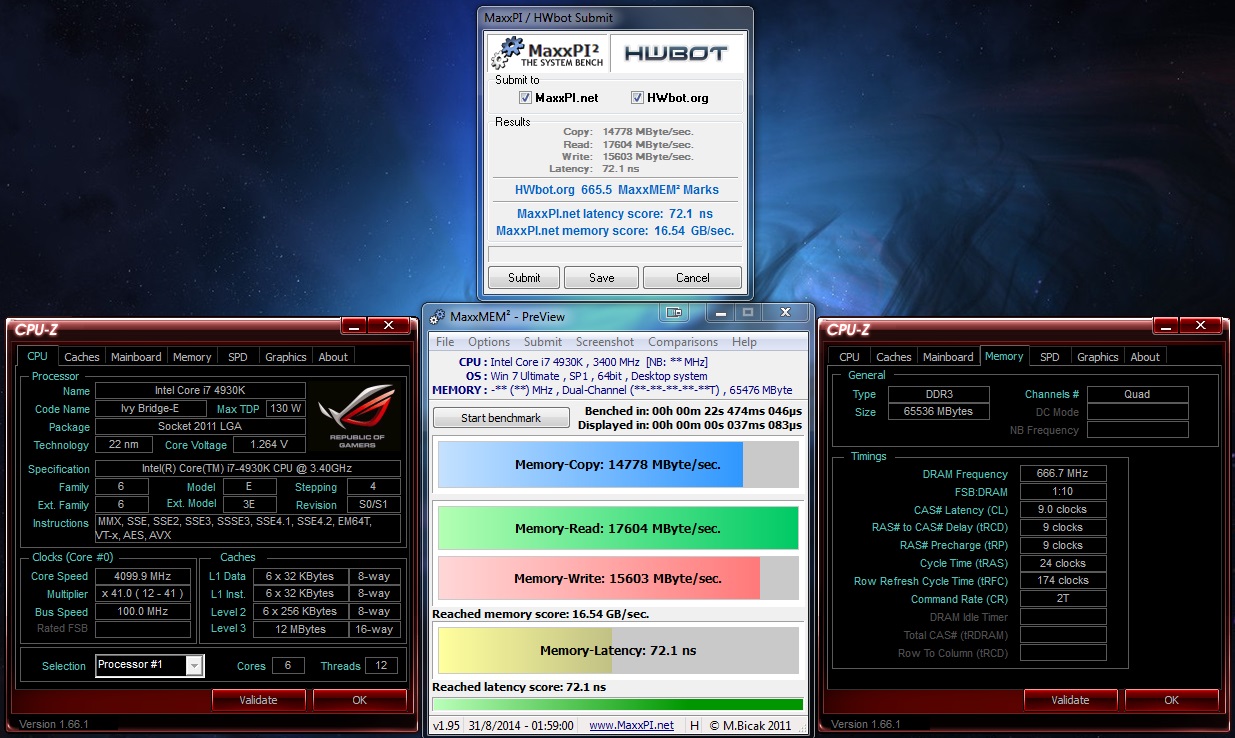Screen dimensions: 1235x738
Task: Click the Core Speed value 4099.9 MHz
Action: coord(142,576)
